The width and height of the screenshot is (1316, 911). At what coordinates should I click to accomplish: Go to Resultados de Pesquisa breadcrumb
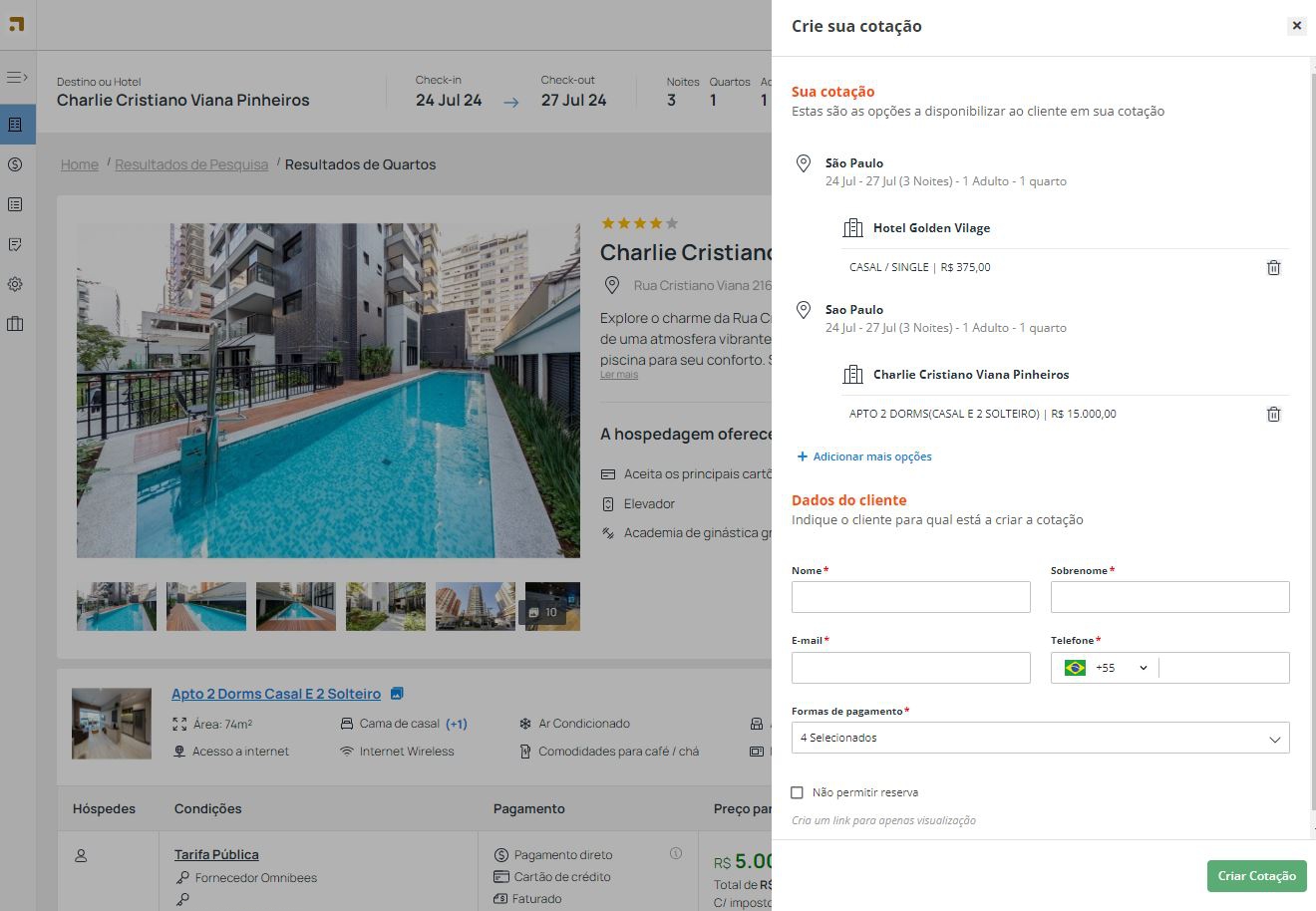coord(191,164)
